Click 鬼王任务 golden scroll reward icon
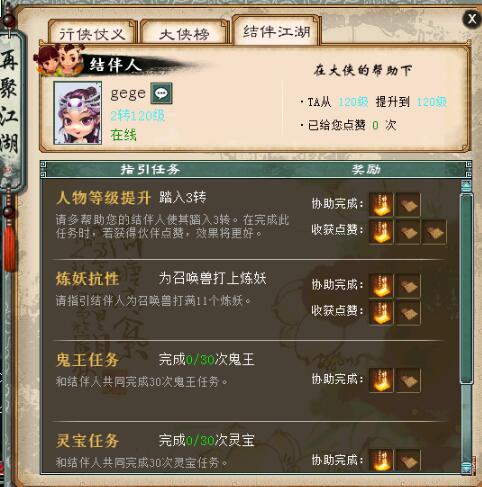Viewport: 482px width, 487px height. (381, 380)
